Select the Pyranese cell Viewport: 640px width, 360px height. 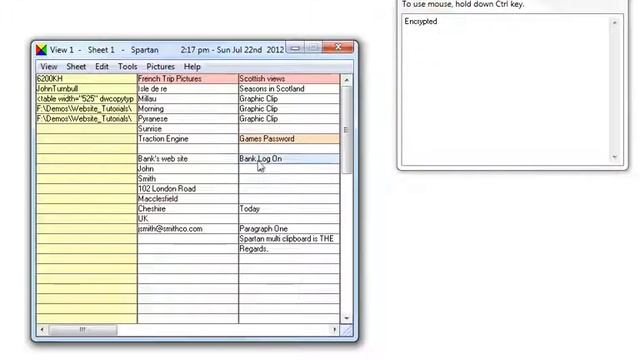(188, 119)
